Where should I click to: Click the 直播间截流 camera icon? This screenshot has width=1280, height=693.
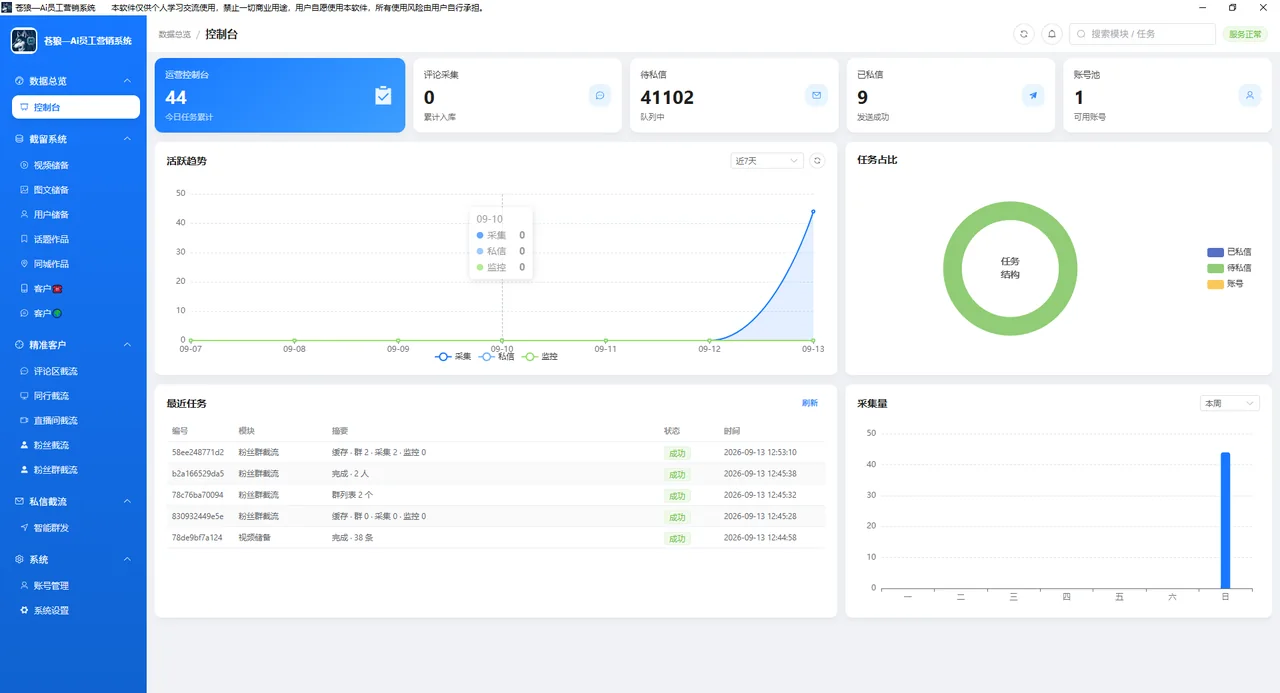(x=25, y=420)
